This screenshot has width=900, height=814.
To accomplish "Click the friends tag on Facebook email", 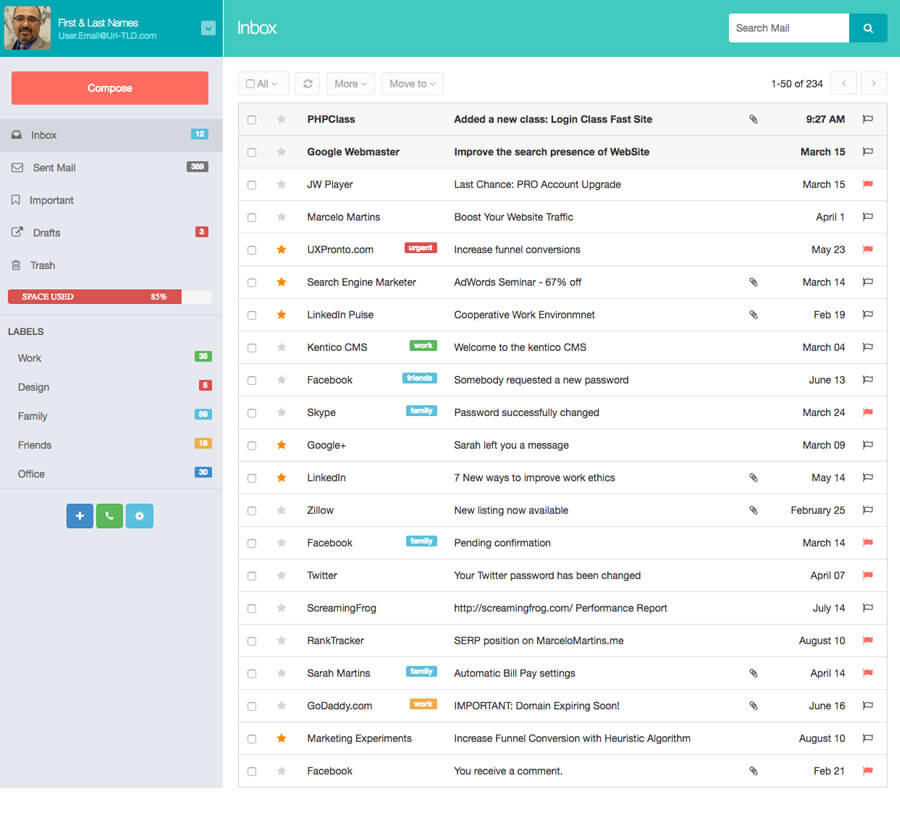I will click(x=419, y=378).
